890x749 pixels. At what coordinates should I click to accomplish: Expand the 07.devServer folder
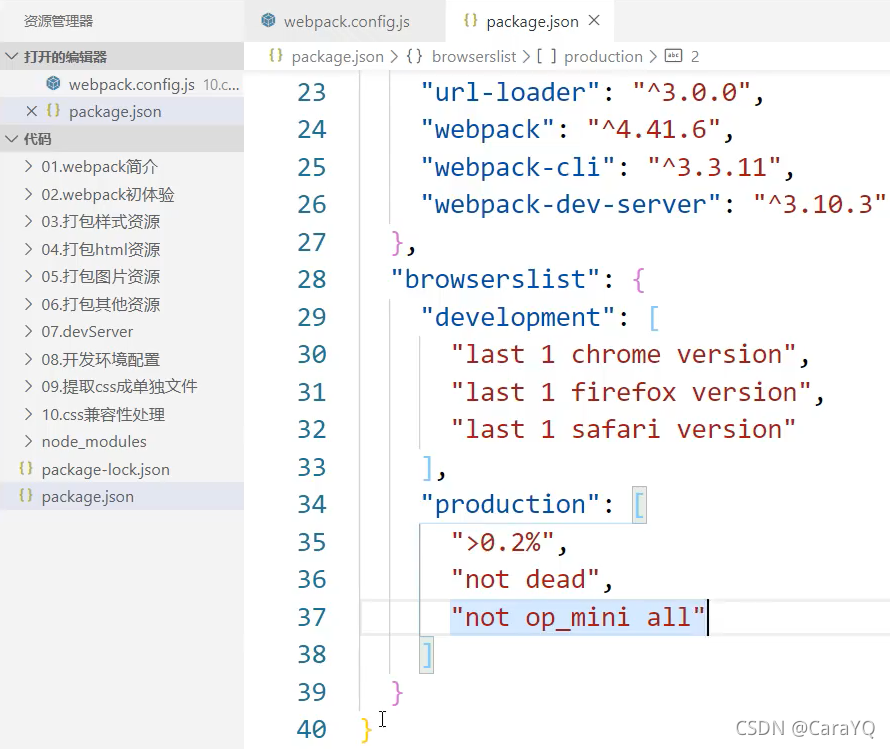click(x=122, y=332)
